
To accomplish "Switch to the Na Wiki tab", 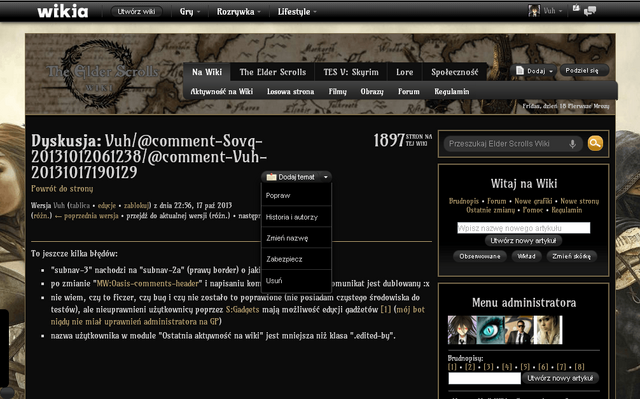I will [207, 72].
